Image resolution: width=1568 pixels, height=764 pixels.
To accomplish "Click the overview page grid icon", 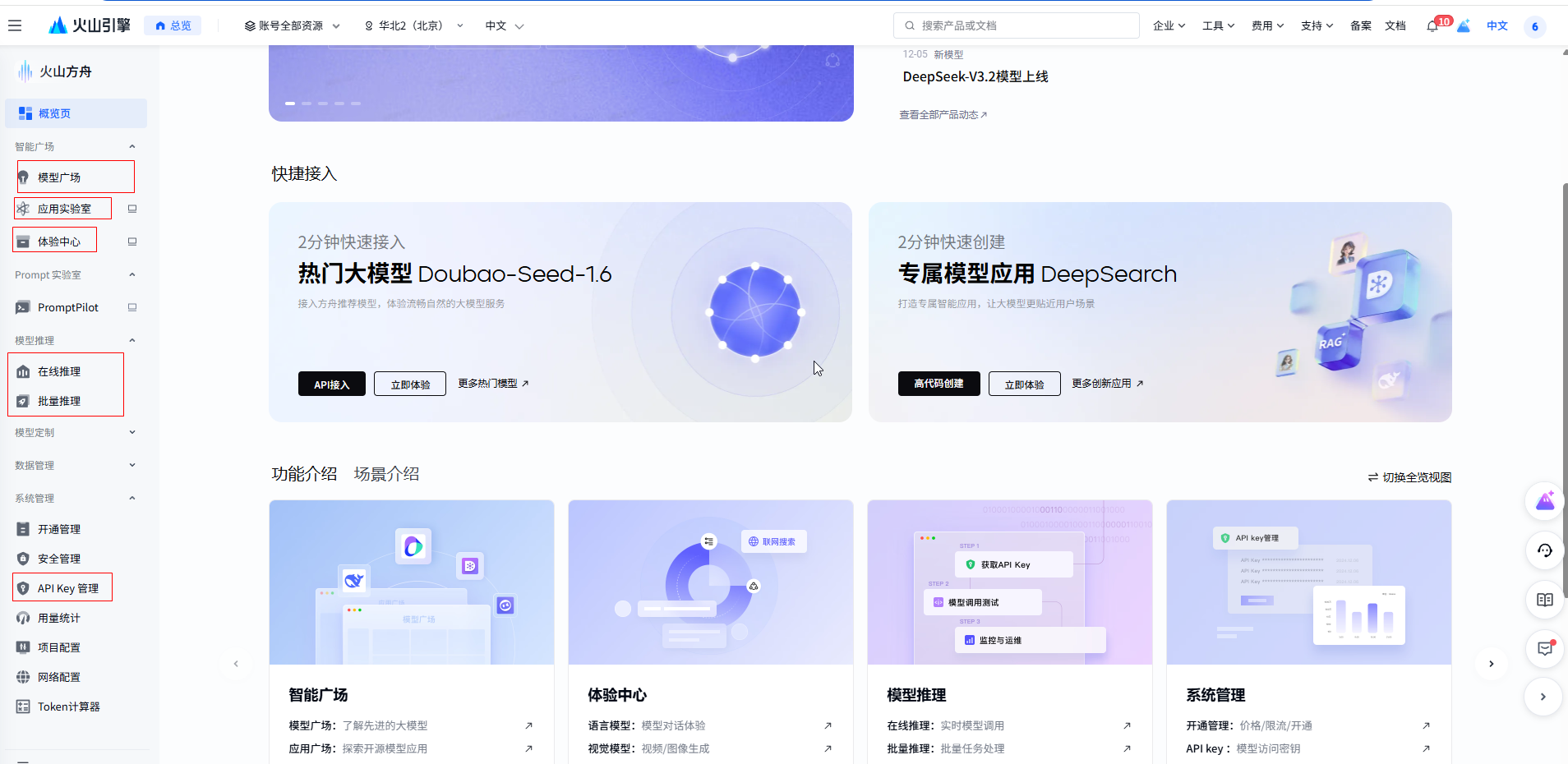I will [25, 113].
